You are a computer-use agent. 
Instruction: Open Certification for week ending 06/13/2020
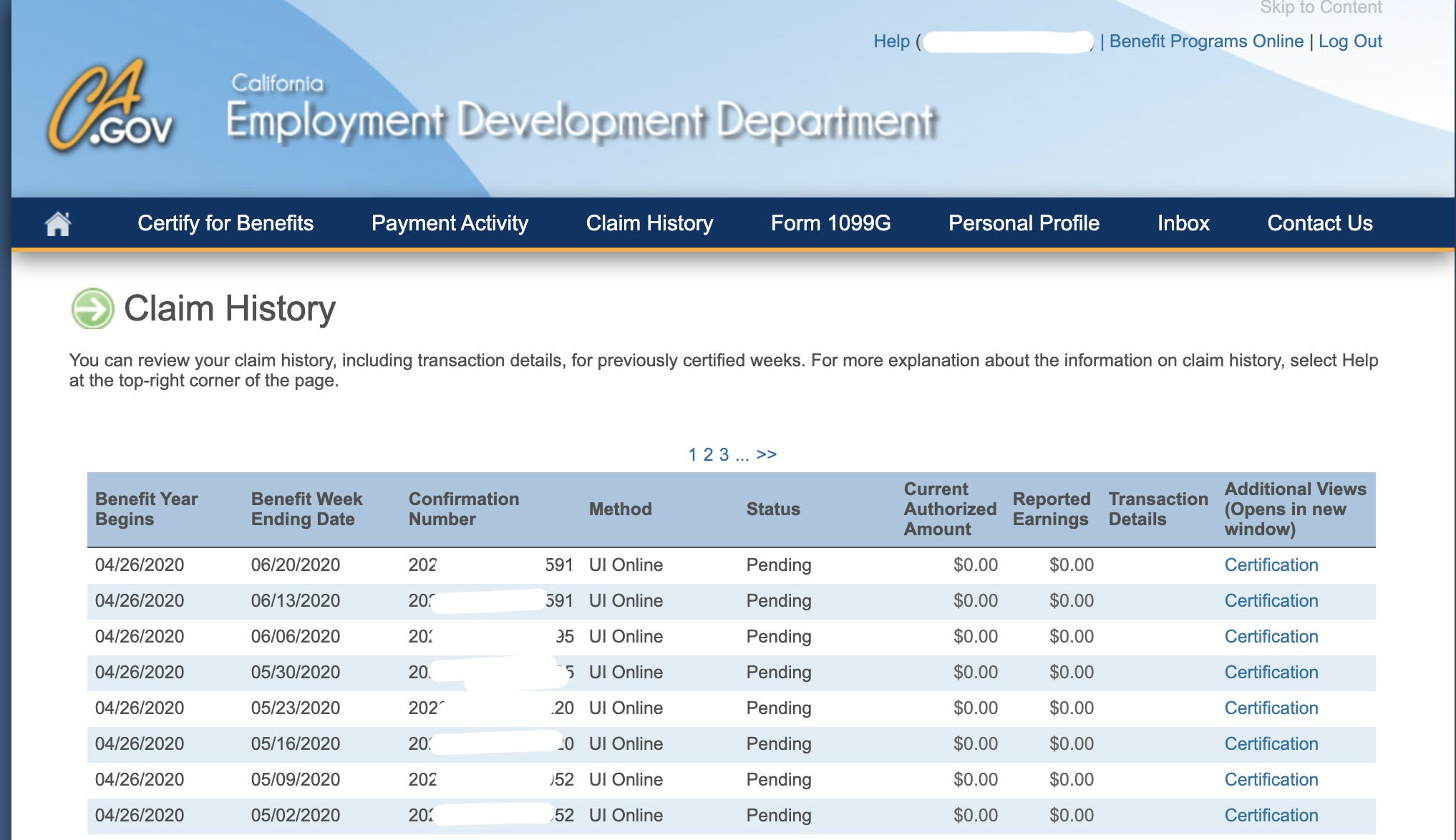(1271, 601)
